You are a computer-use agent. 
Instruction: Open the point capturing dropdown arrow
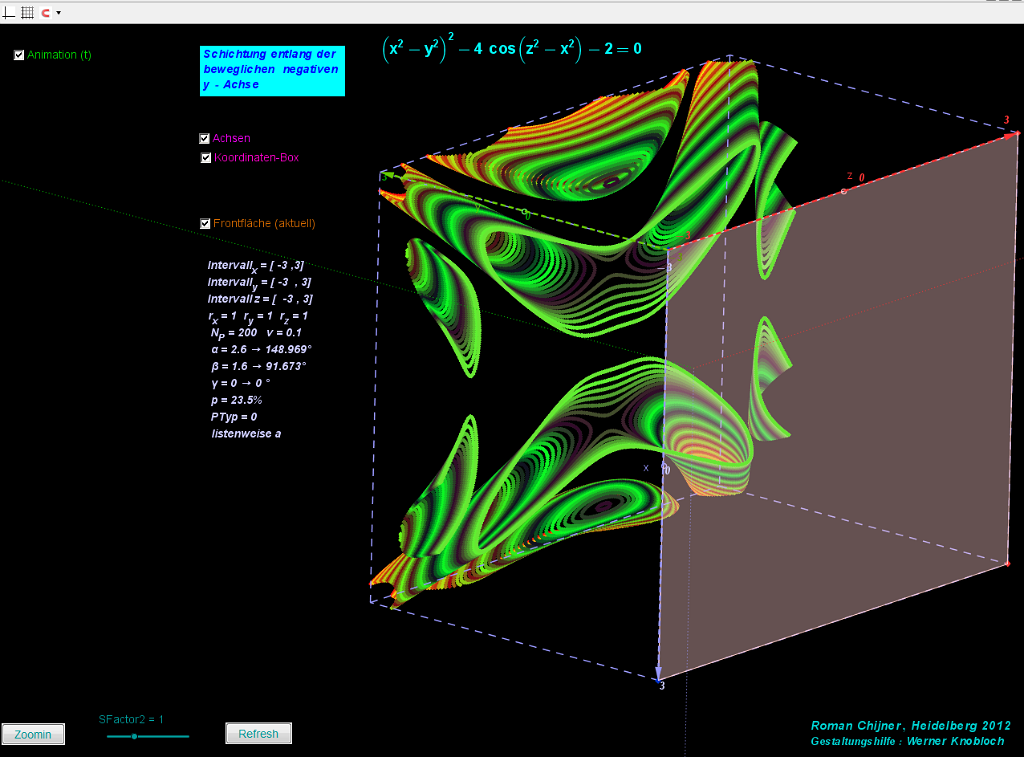click(x=59, y=13)
